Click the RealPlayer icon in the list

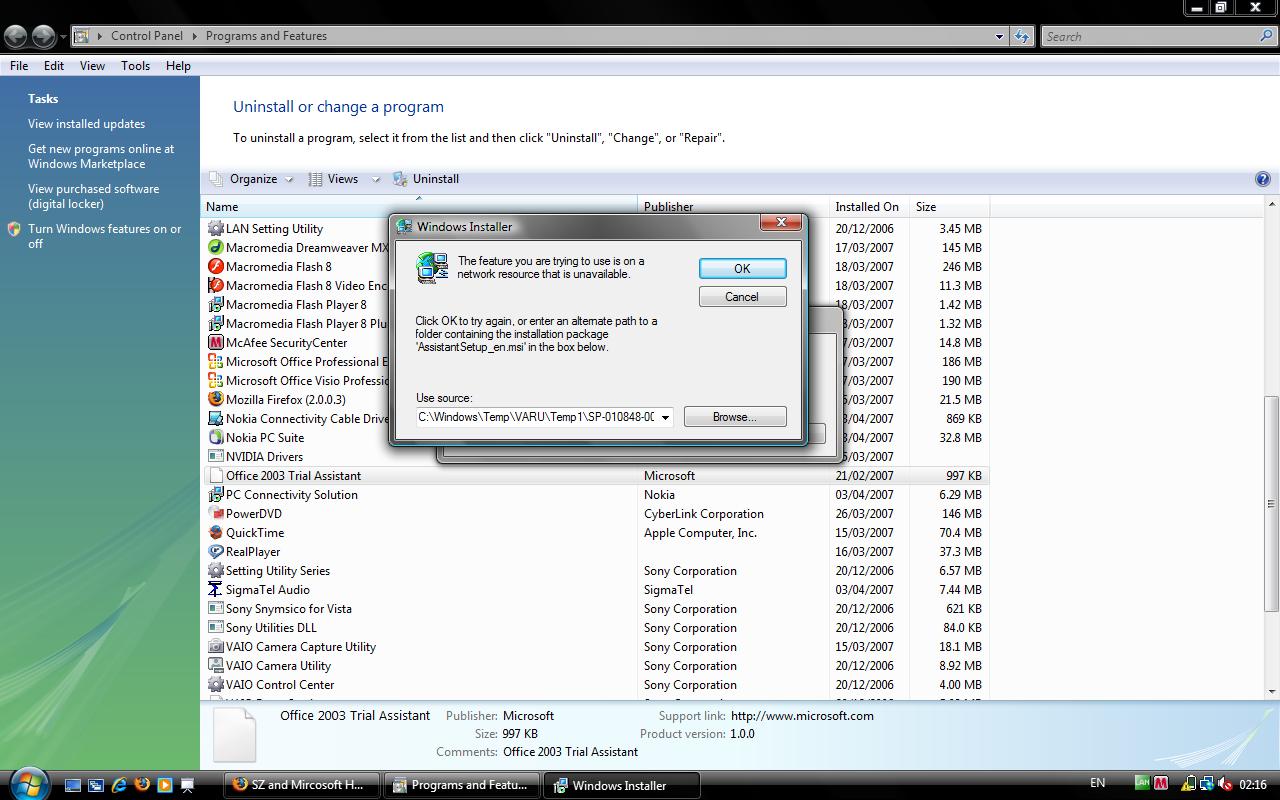[215, 551]
